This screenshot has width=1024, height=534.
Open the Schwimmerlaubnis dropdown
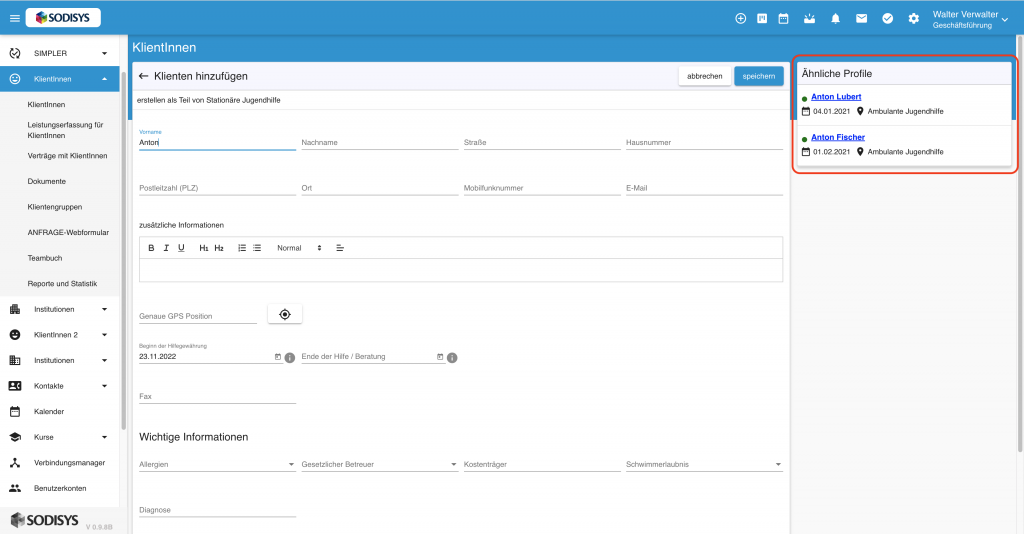[x=704, y=464]
